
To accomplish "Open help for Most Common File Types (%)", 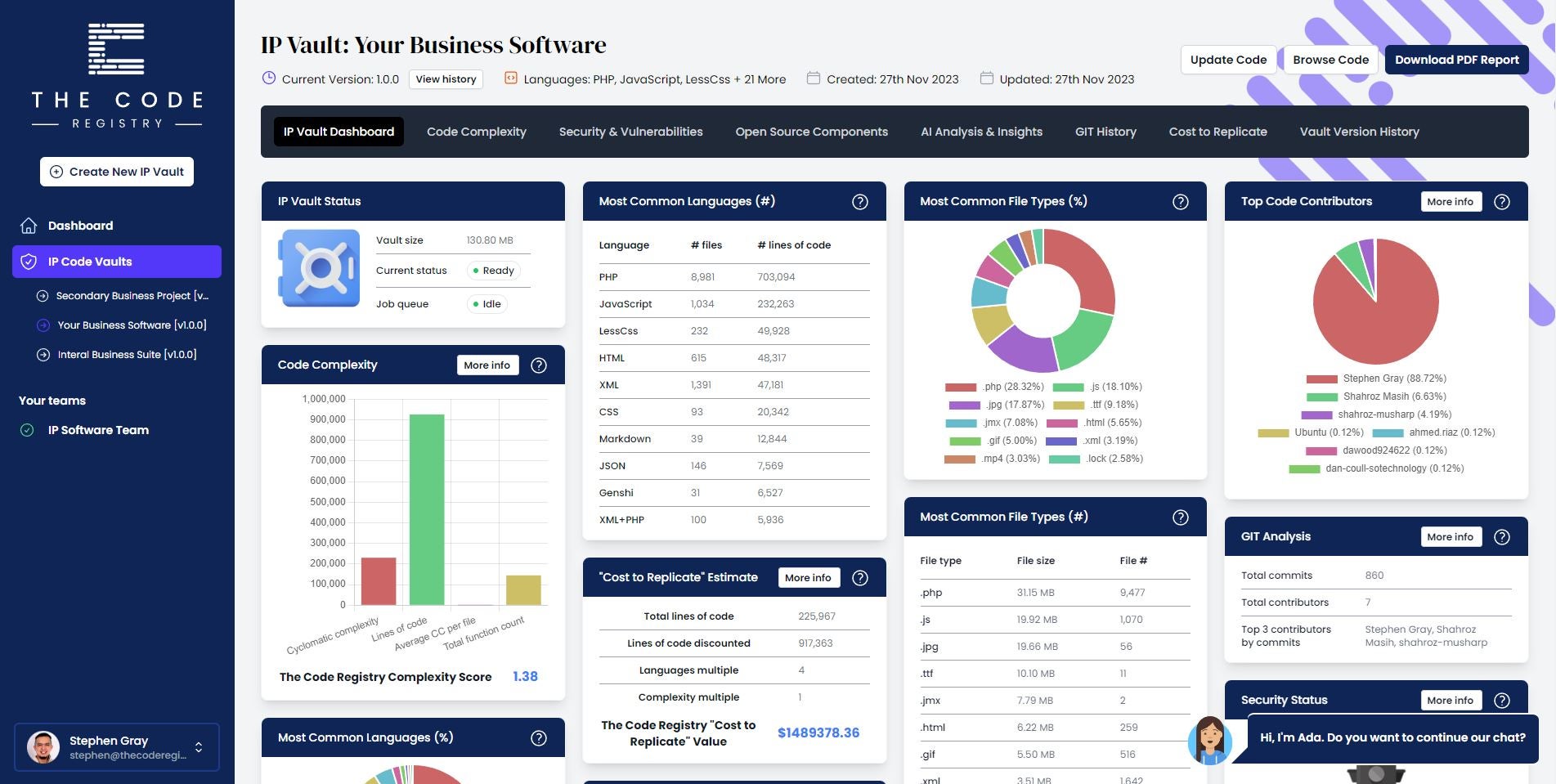I will point(1181,202).
